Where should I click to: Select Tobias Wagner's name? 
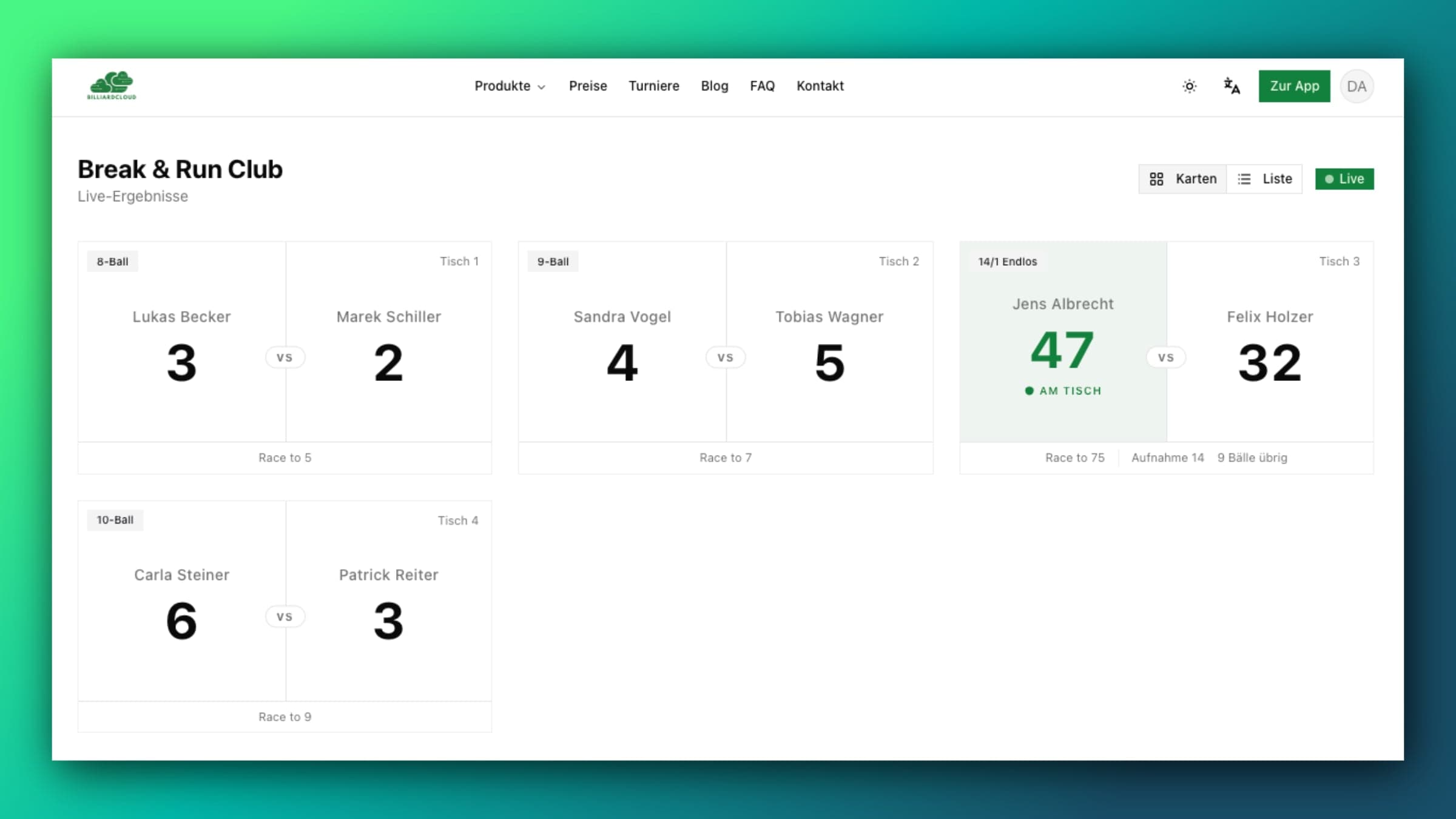[x=829, y=317]
